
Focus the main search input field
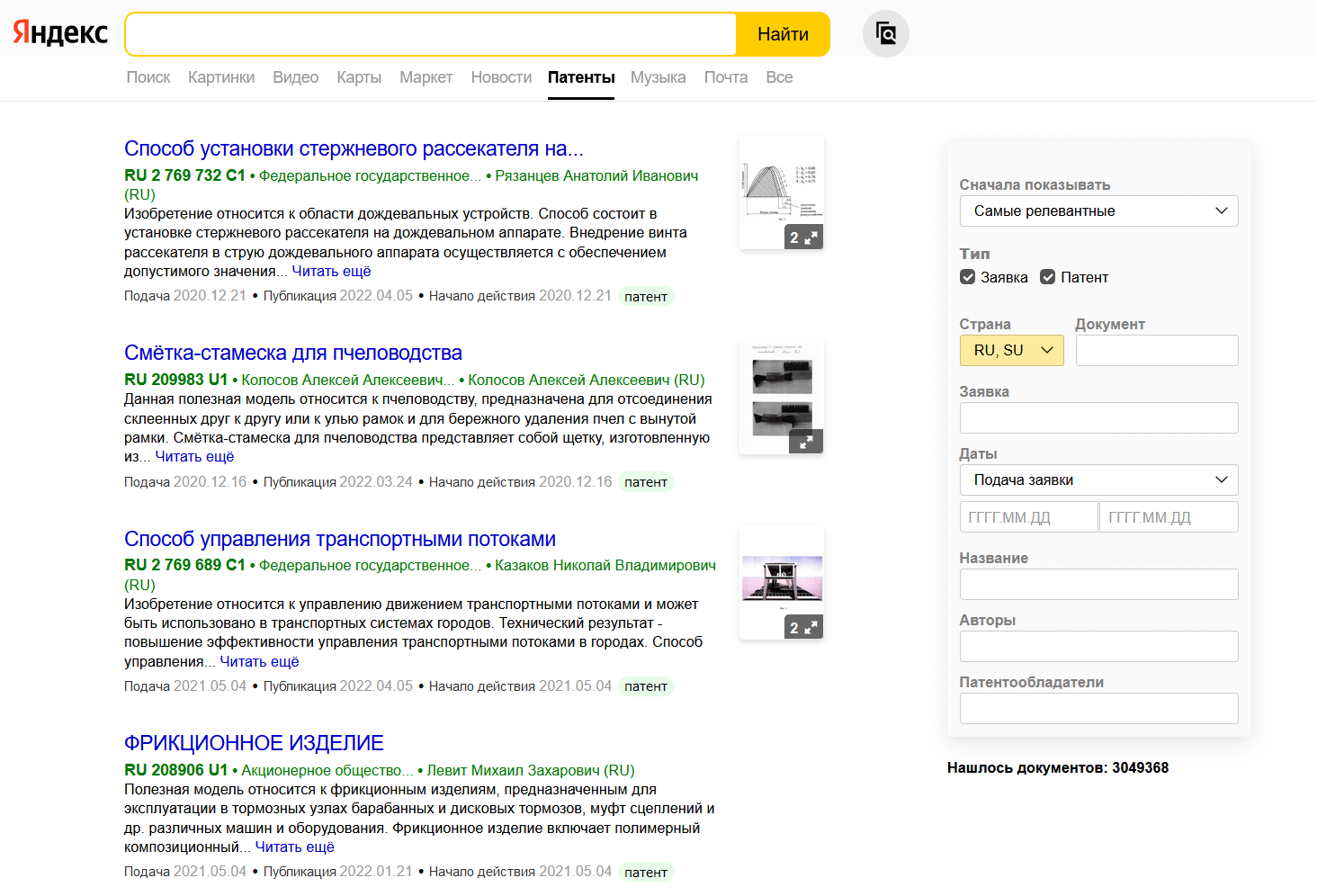click(x=431, y=34)
